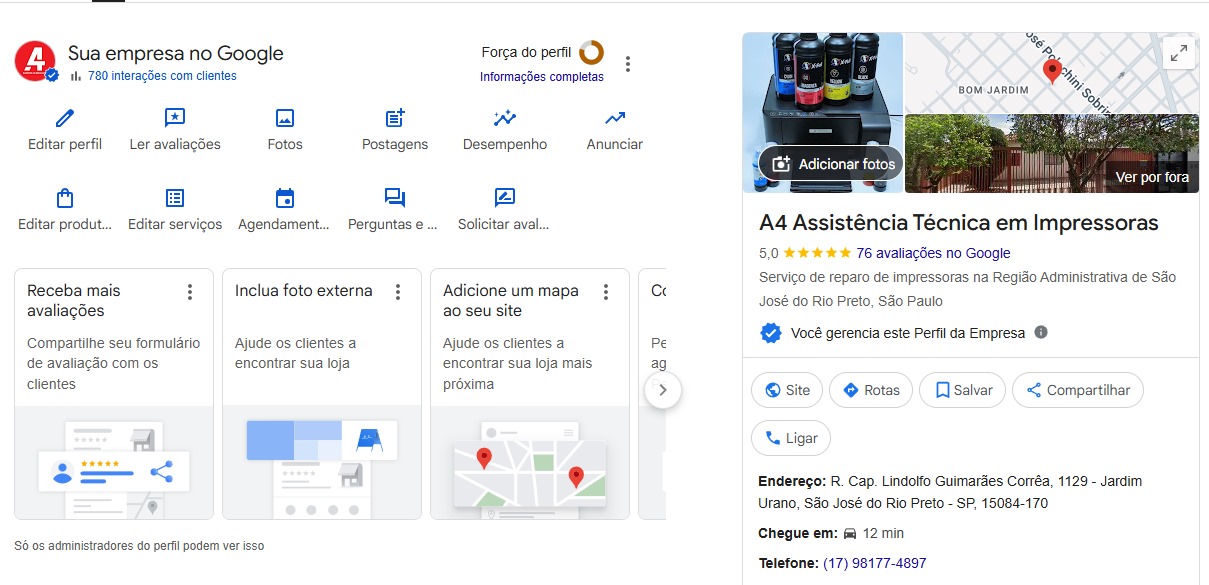Click Serviço de reparo de impressoras description
Viewport: 1209px width, 585px height.
(x=967, y=290)
